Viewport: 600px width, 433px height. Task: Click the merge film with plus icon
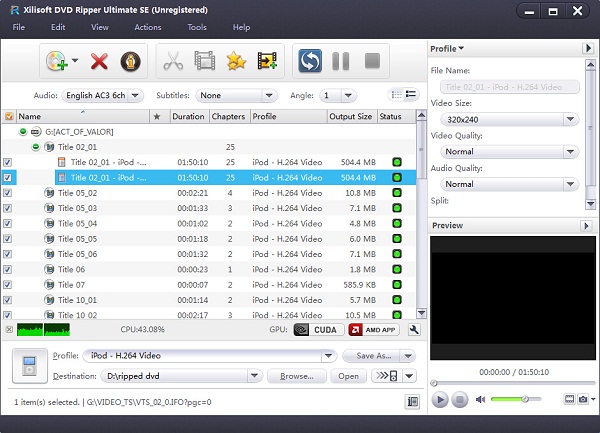point(267,61)
